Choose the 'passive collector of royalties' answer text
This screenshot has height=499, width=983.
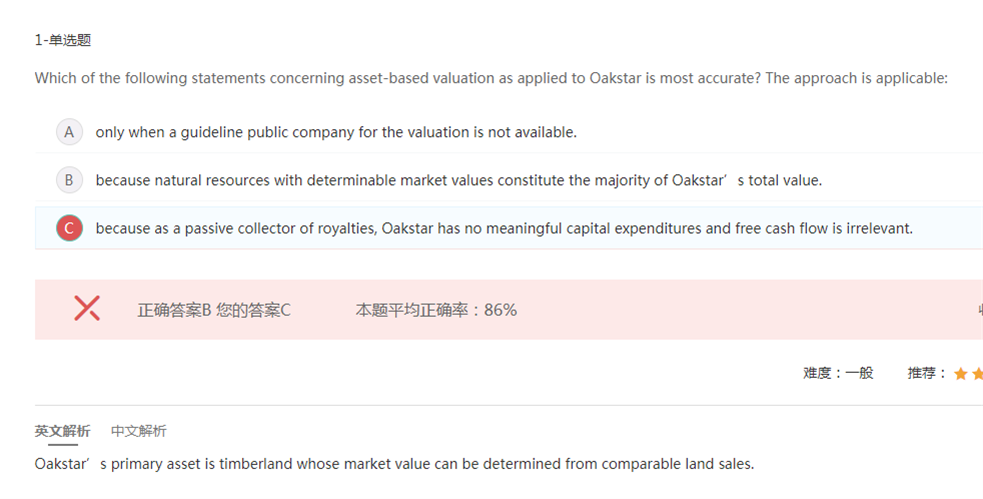pos(504,228)
